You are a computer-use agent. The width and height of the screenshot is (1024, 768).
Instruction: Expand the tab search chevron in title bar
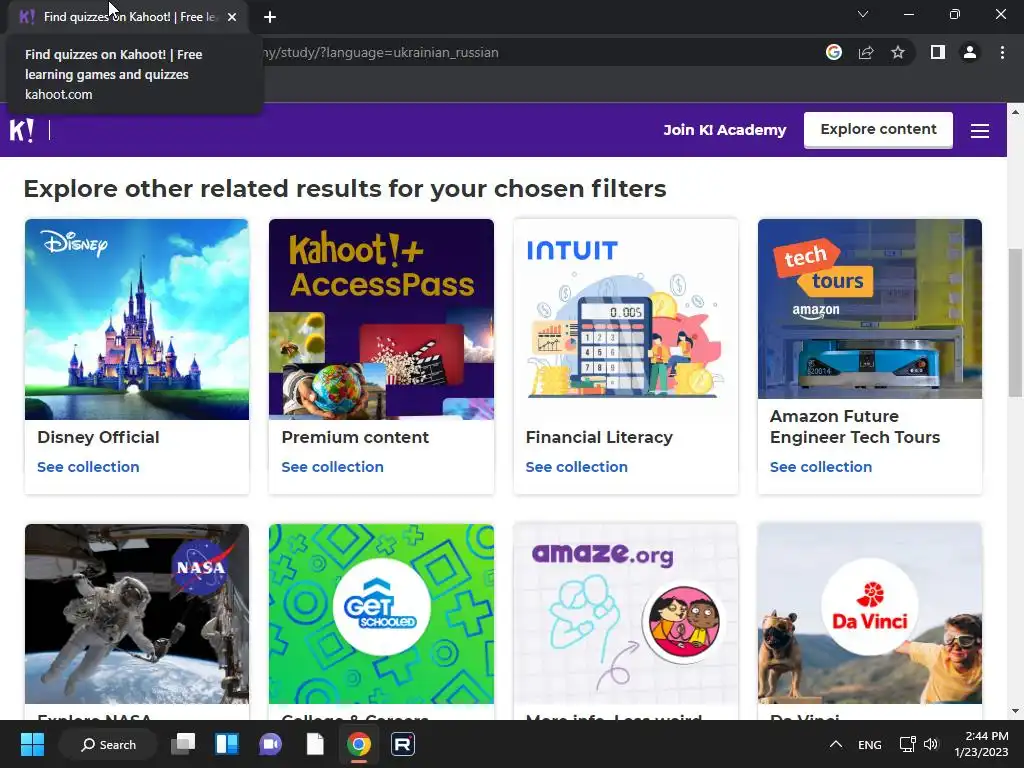point(863,14)
